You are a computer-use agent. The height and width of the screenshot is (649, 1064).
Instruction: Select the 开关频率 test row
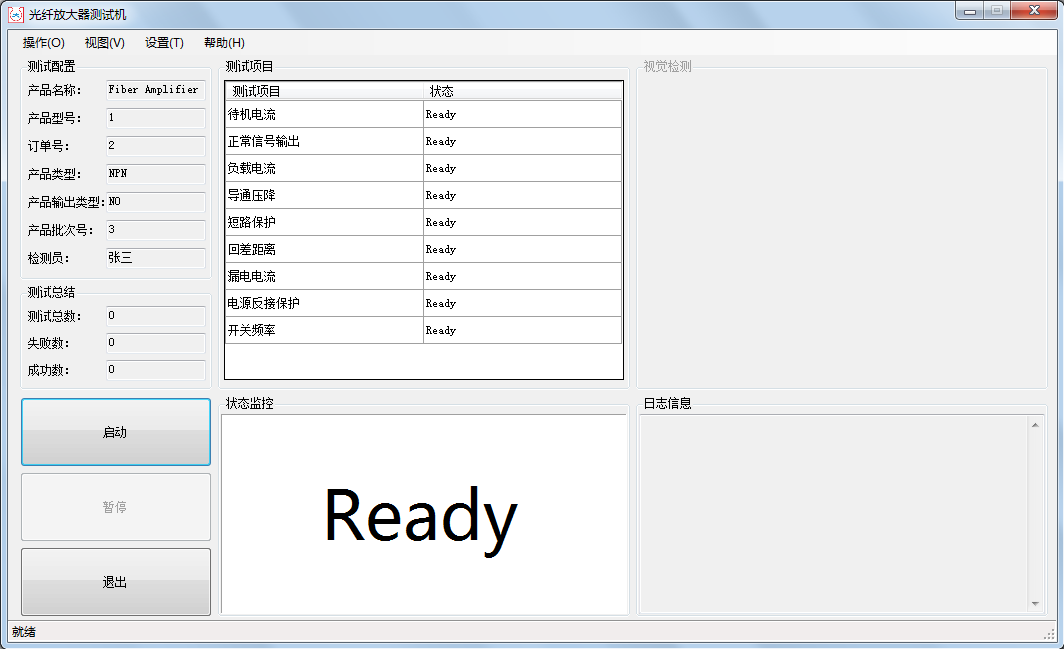tap(323, 330)
